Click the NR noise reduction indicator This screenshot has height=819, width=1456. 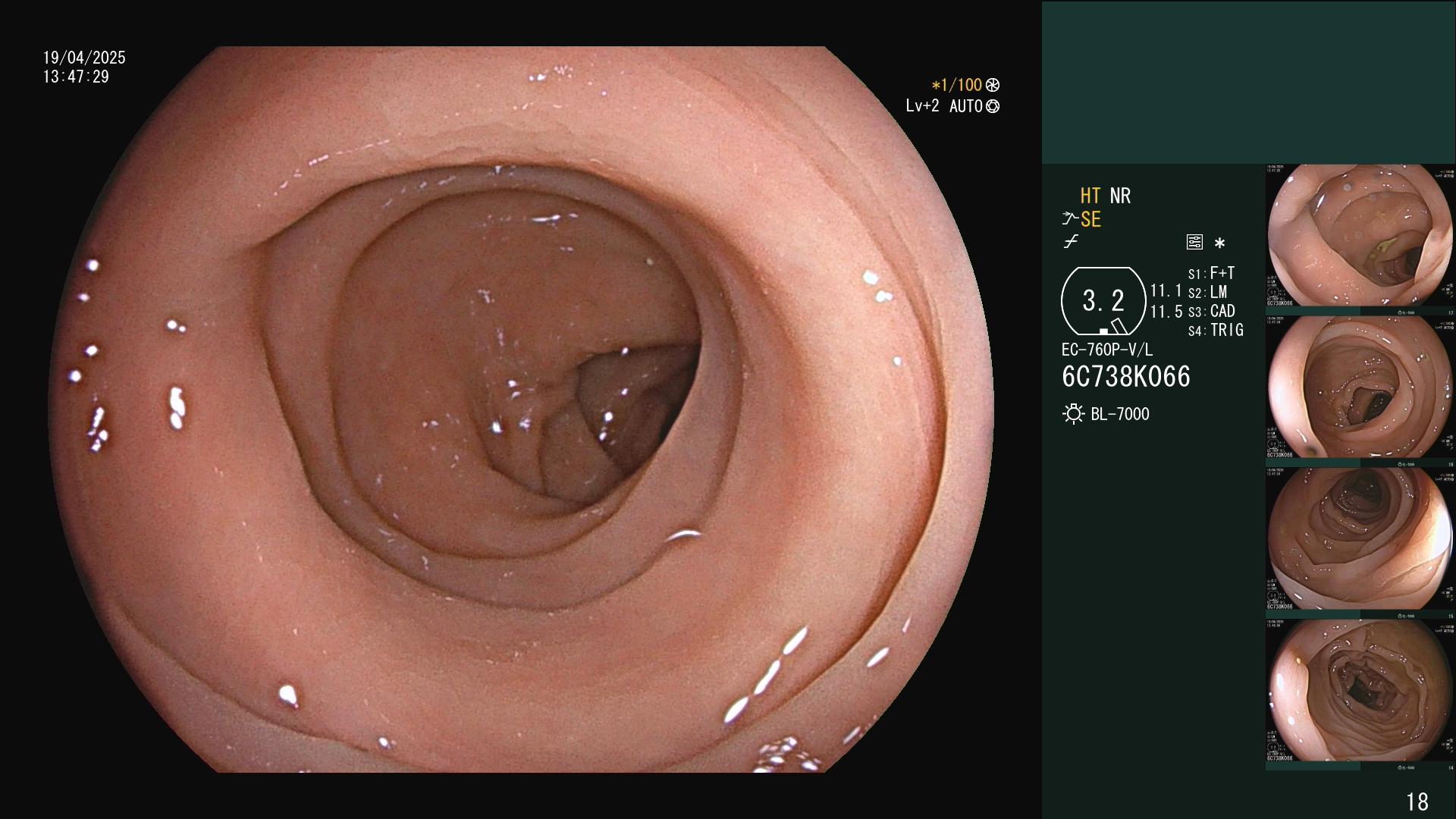point(1120,196)
